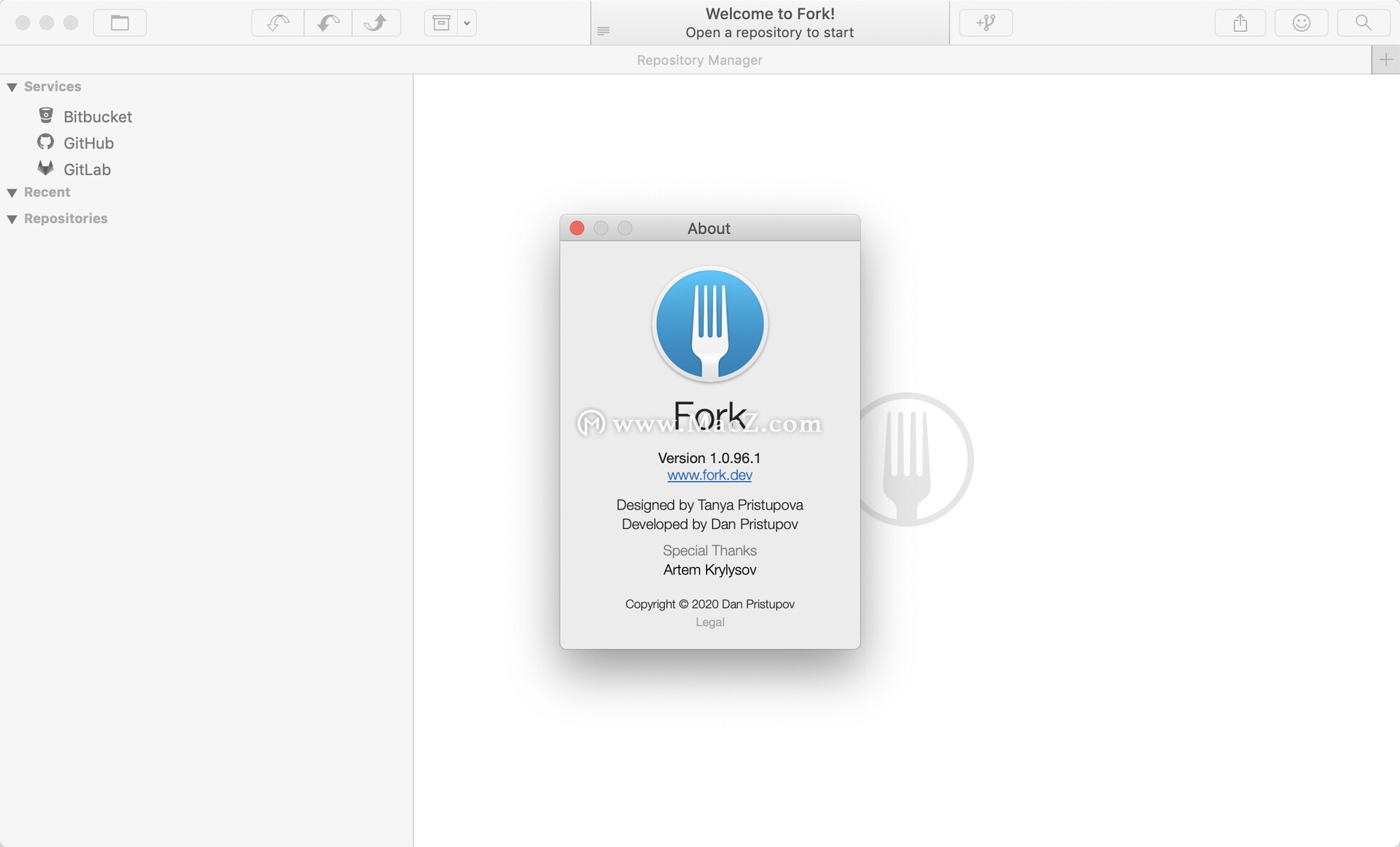Screen dimensions: 1400x847
Task: Click 'Artem Krylysov' name
Action: tap(709, 569)
